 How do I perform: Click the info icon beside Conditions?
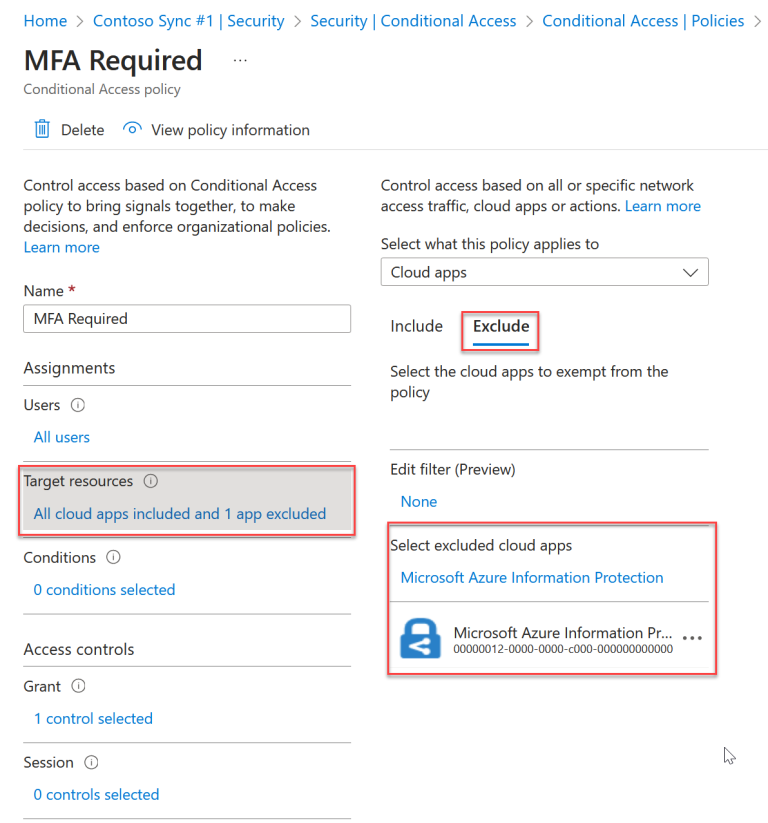click(x=115, y=557)
